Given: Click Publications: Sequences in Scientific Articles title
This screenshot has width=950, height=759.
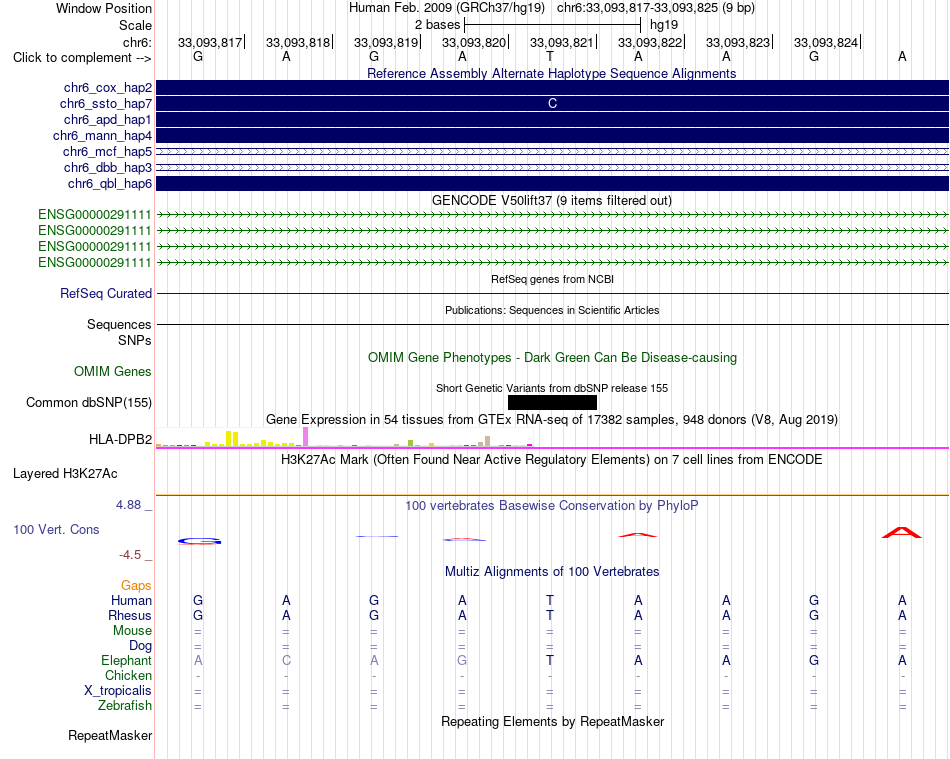Looking at the screenshot, I should click(x=552, y=310).
